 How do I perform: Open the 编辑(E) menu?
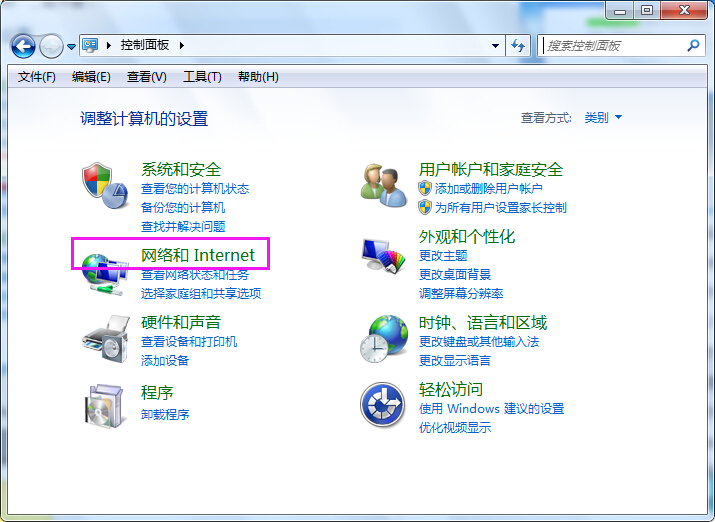click(91, 77)
